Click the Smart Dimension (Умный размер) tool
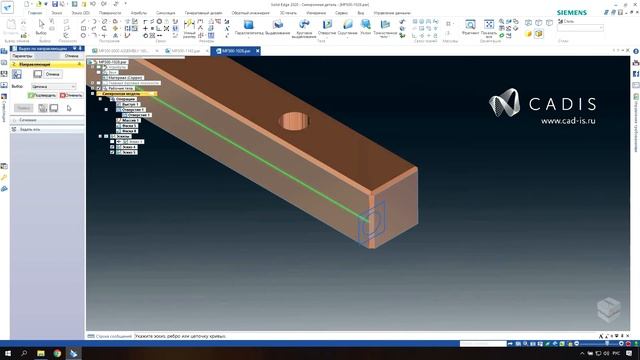This screenshot has height=360, width=640. point(189,29)
